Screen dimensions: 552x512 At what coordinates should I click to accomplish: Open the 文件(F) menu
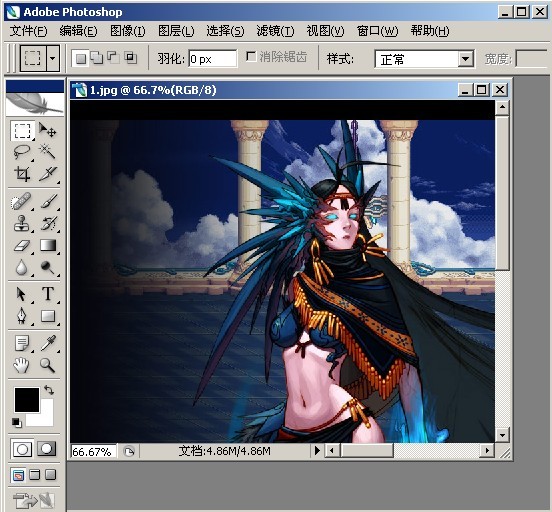28,31
